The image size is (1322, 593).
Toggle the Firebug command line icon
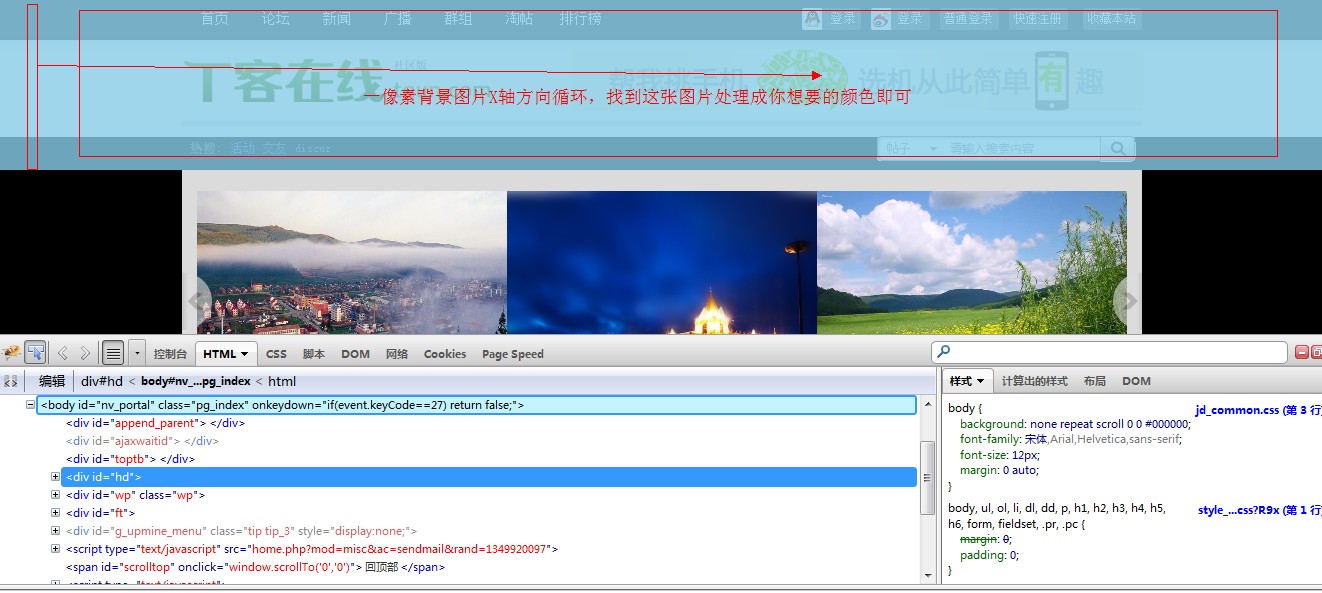point(113,353)
